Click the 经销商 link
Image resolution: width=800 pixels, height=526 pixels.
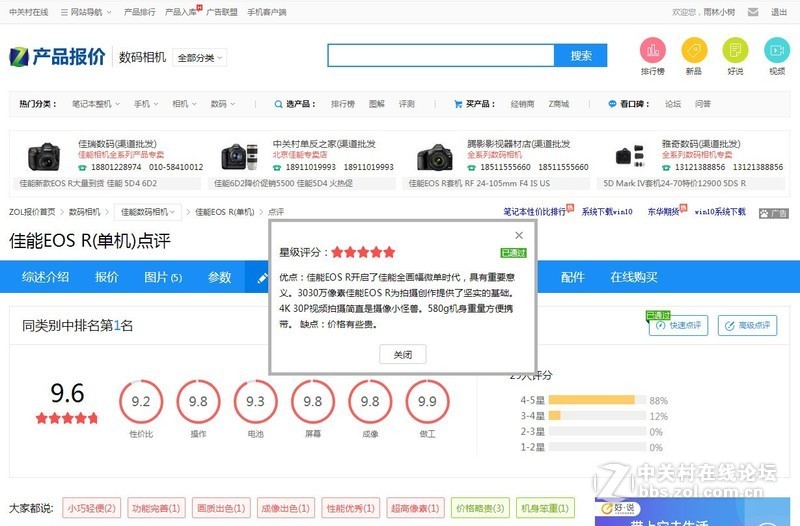coord(522,104)
